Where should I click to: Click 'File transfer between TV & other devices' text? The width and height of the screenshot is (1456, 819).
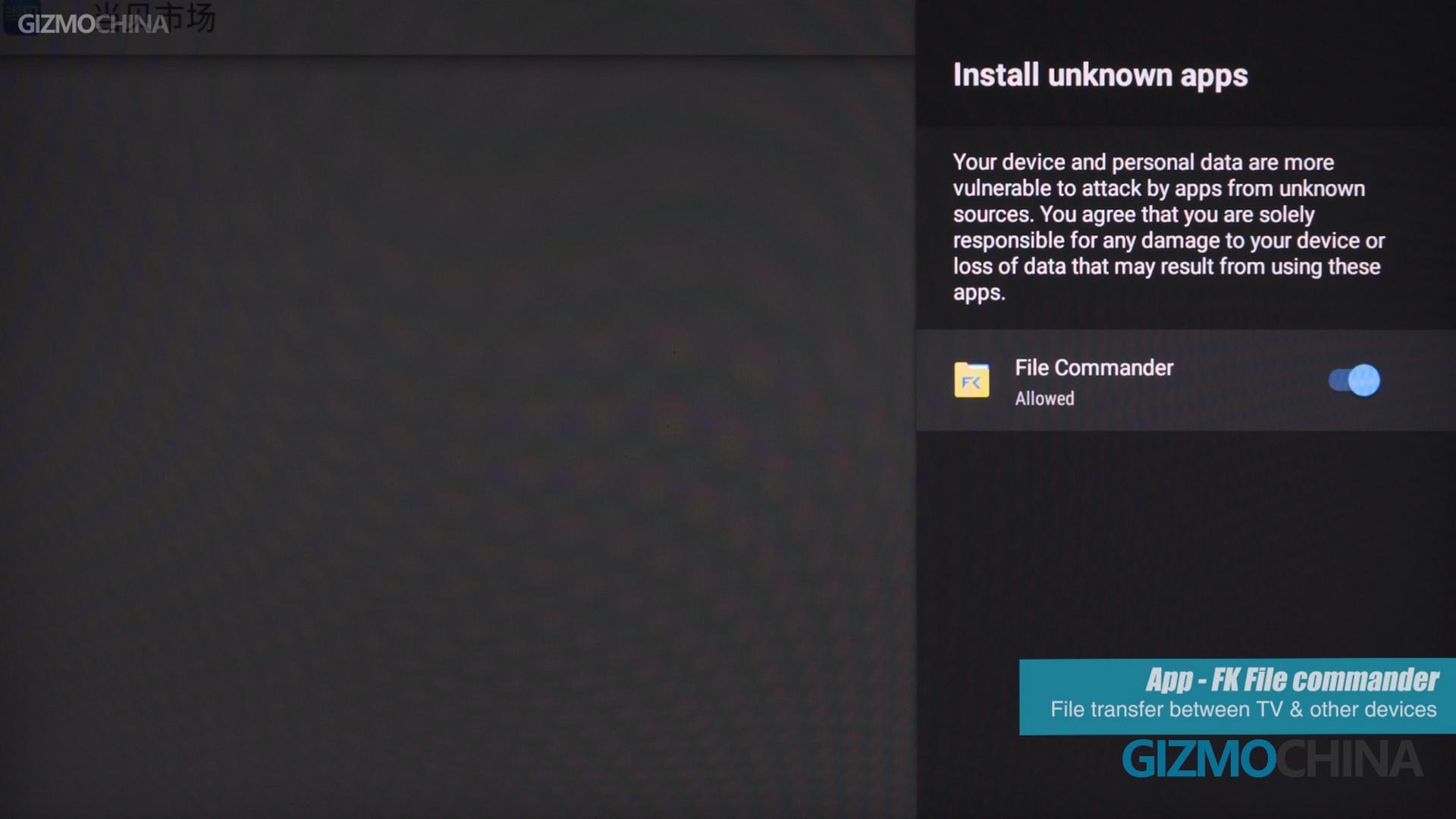click(x=1243, y=710)
